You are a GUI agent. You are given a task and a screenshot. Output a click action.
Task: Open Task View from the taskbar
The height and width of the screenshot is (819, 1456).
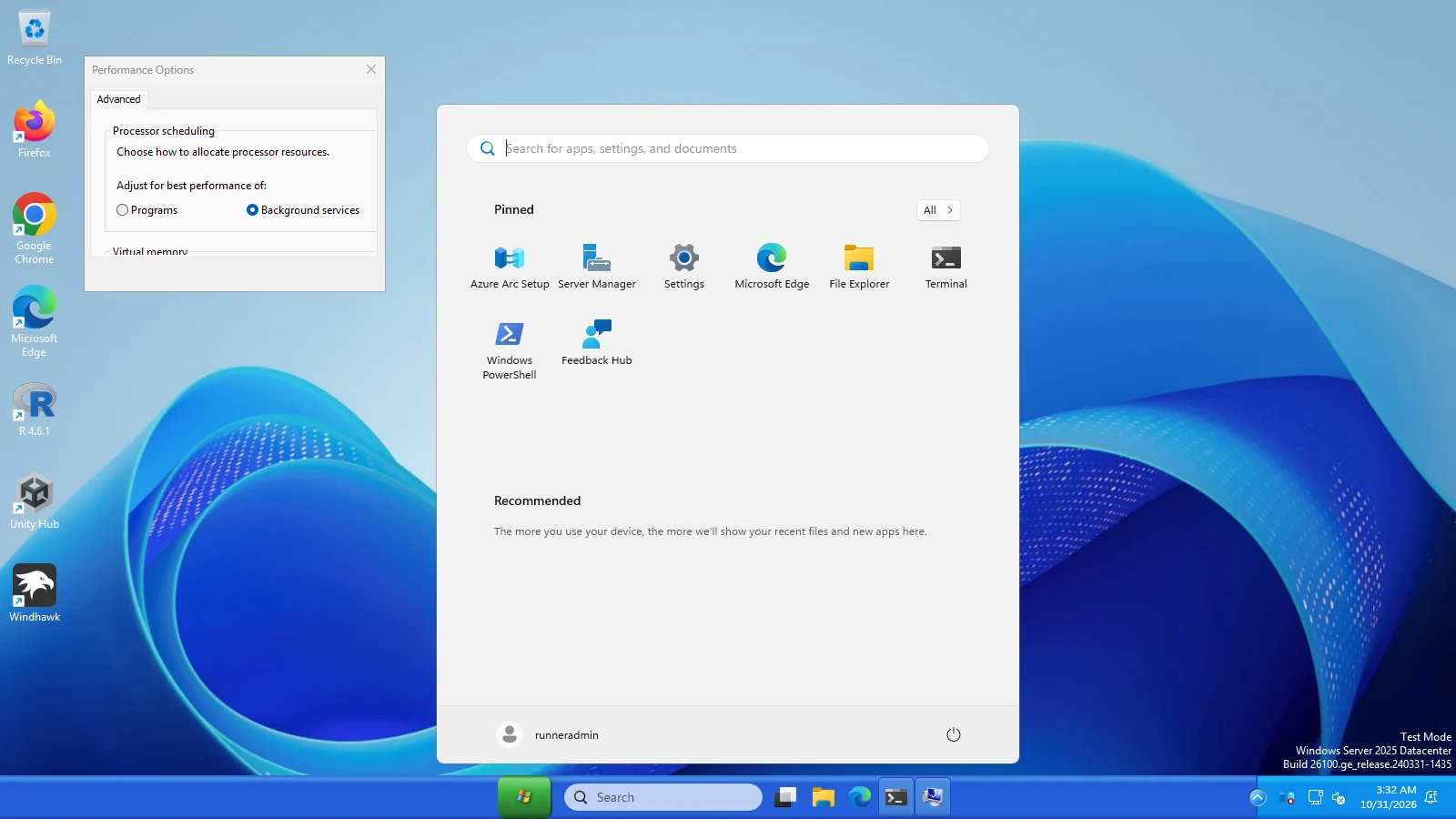[786, 797]
